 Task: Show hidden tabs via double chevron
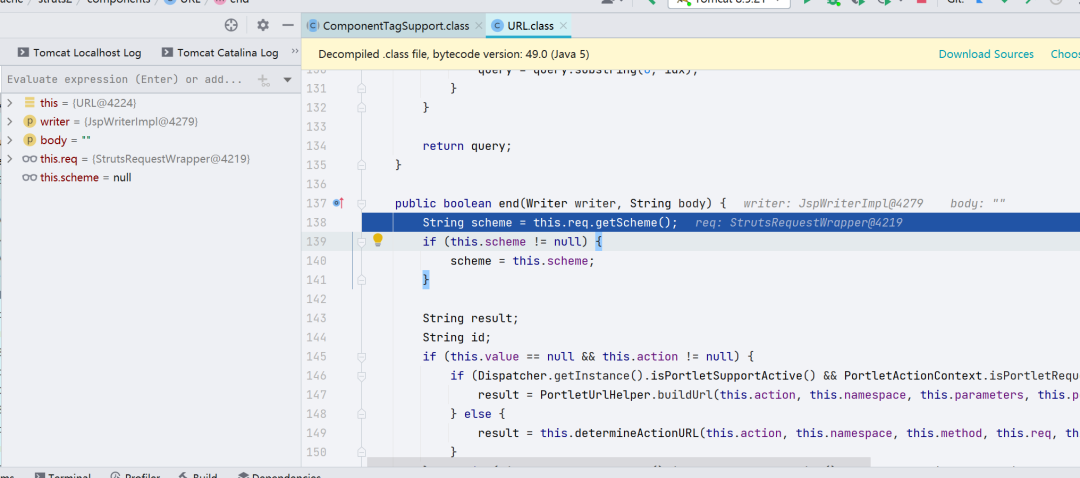(x=294, y=52)
